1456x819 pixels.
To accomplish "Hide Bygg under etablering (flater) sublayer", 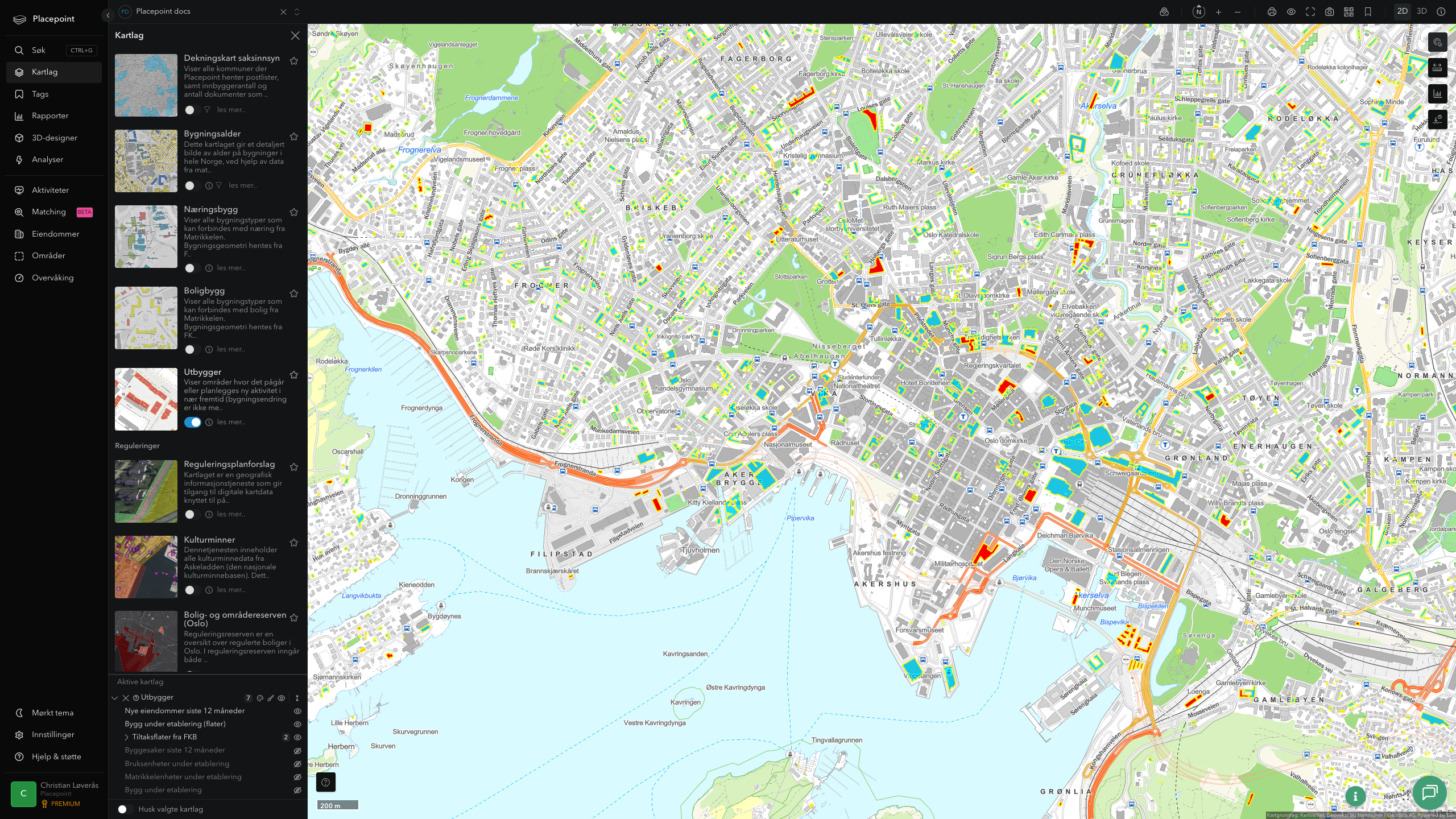I will coord(297,724).
